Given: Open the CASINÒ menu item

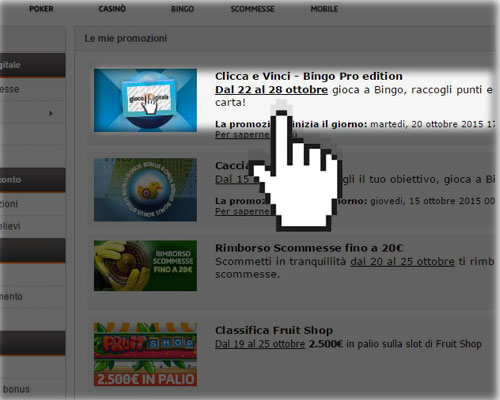Looking at the screenshot, I should pyautogui.click(x=112, y=9).
